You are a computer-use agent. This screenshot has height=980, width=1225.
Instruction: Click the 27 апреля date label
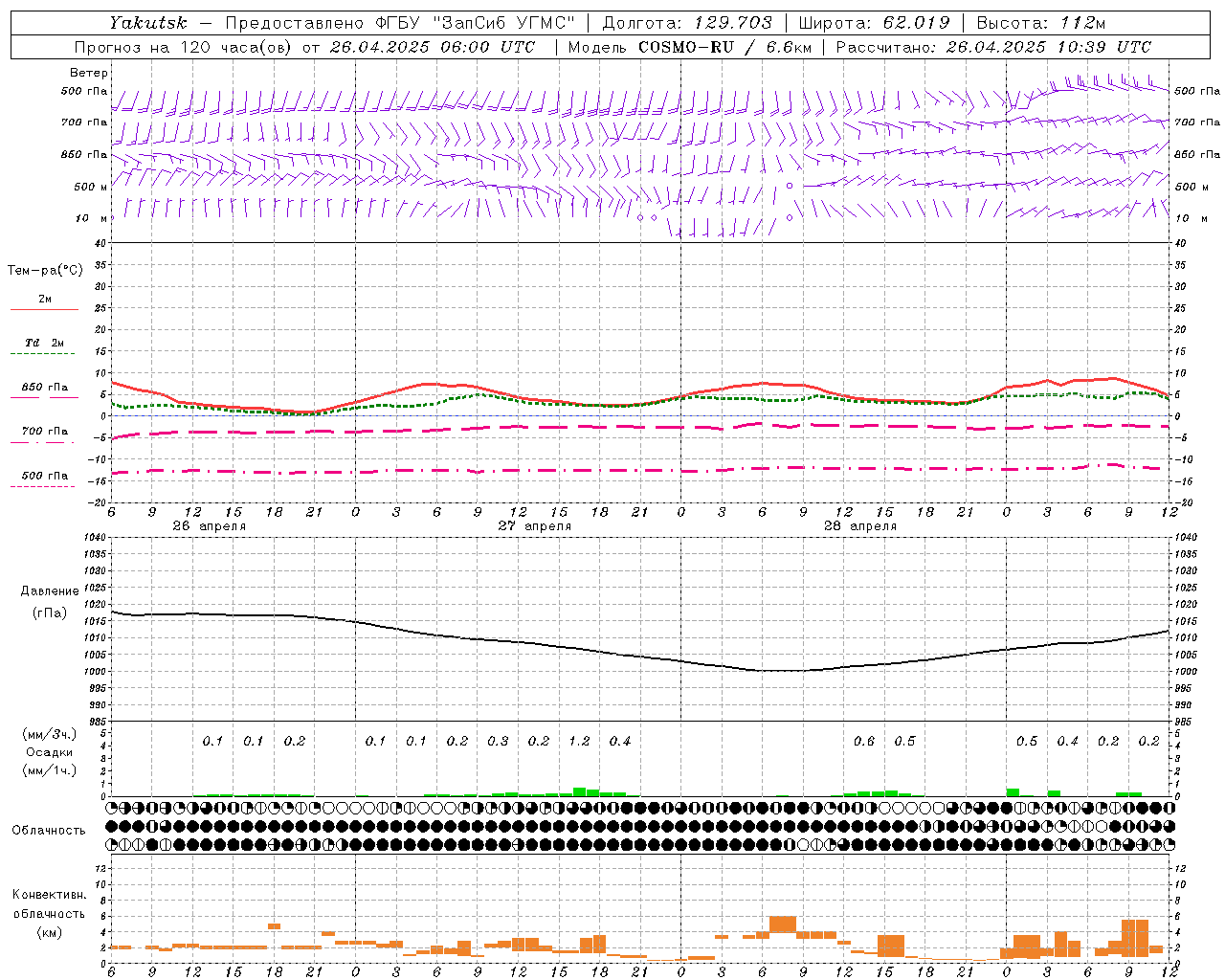click(x=534, y=526)
